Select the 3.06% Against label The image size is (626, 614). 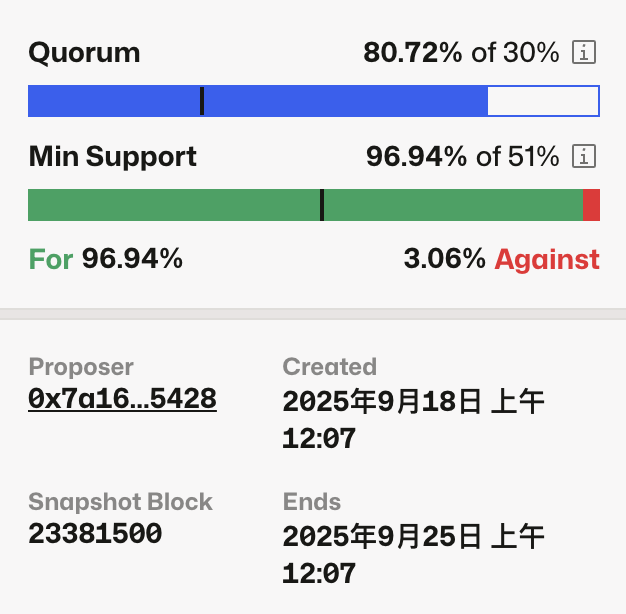coord(501,260)
